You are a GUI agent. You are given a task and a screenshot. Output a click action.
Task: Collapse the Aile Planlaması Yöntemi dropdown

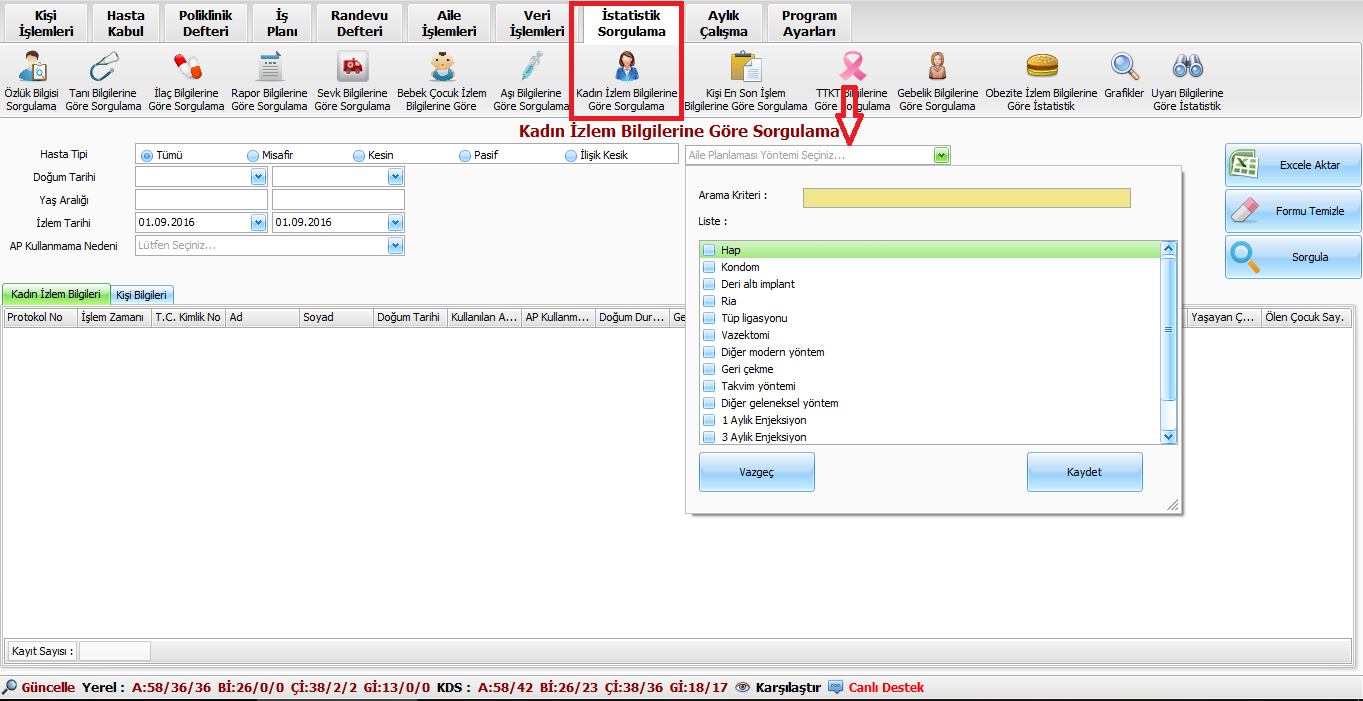pos(940,155)
